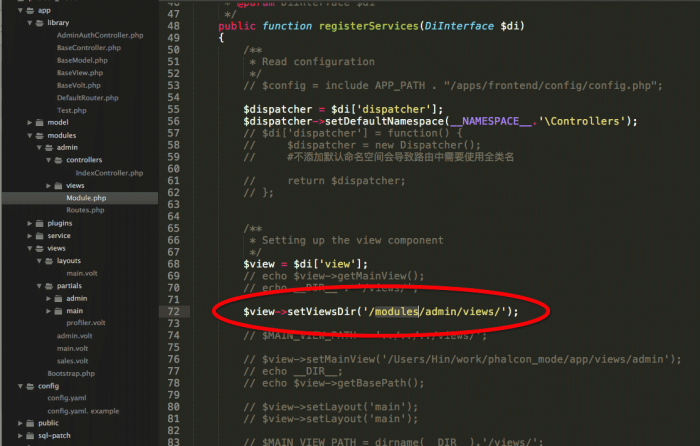Screen dimensions: 700x446
Task: Open config.yaml file
Action: tap(68, 397)
